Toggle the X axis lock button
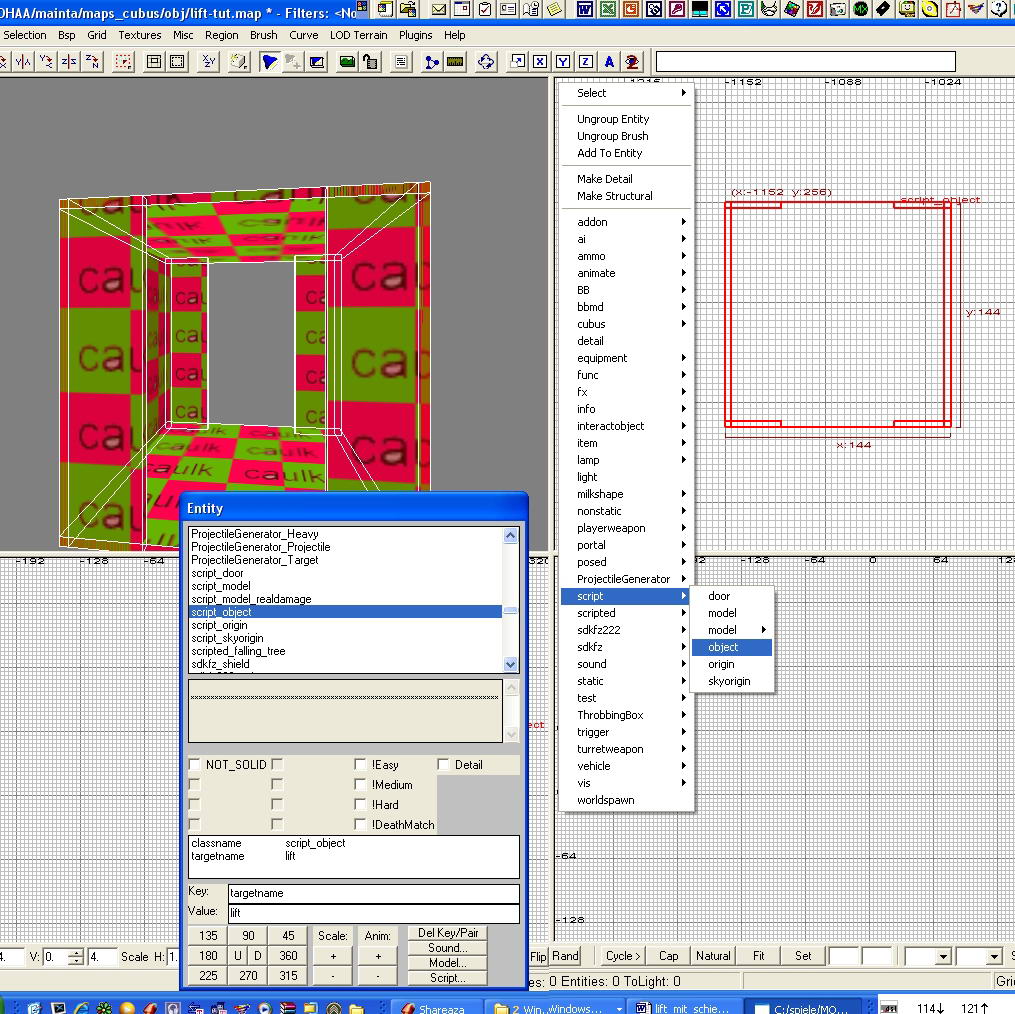 point(540,62)
